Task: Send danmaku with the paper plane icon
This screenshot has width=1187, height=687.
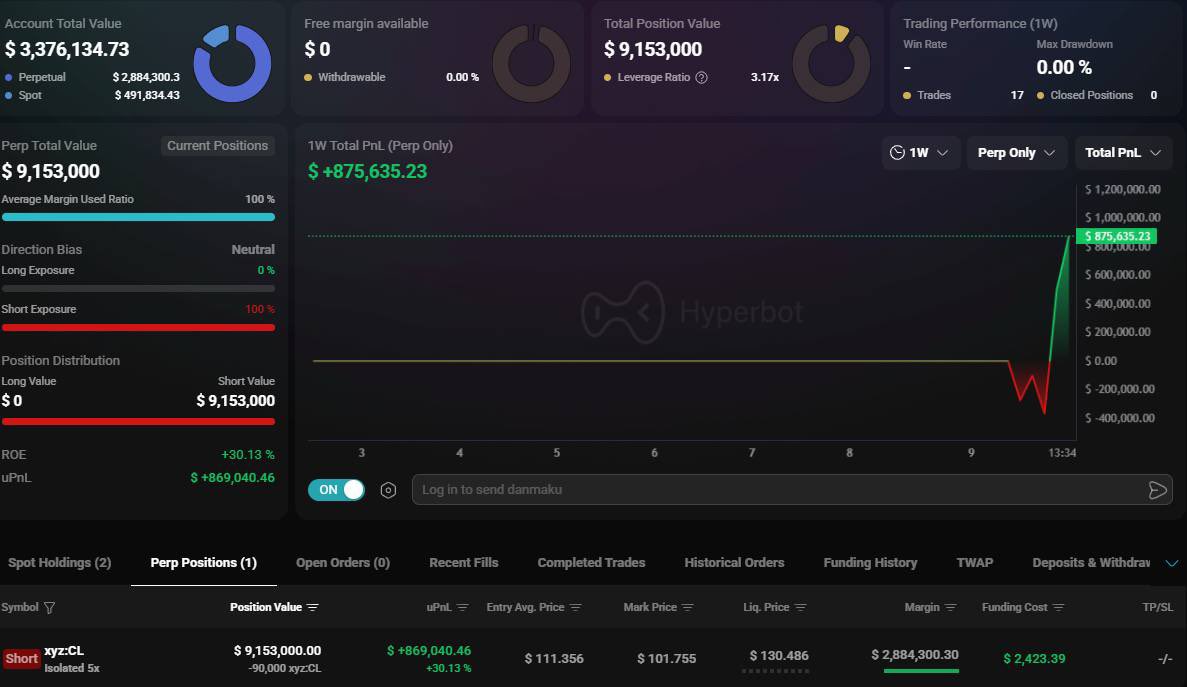Action: tap(1157, 490)
